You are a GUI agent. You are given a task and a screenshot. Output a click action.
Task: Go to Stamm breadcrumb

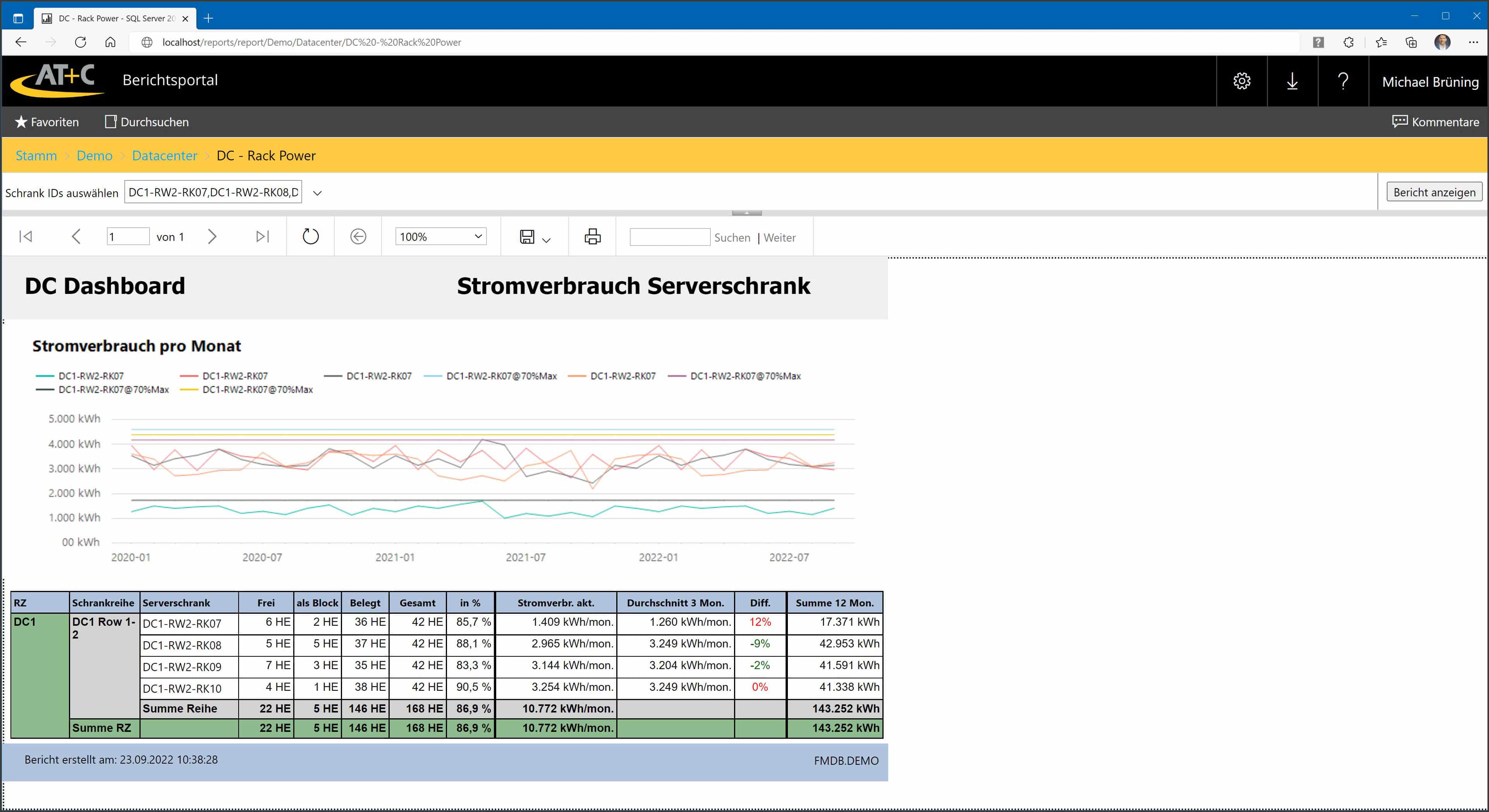36,155
